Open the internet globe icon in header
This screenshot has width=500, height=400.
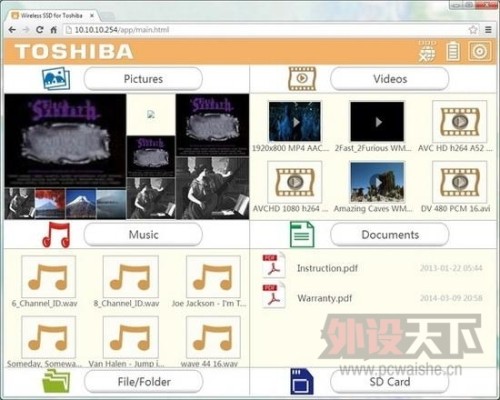(x=427, y=52)
